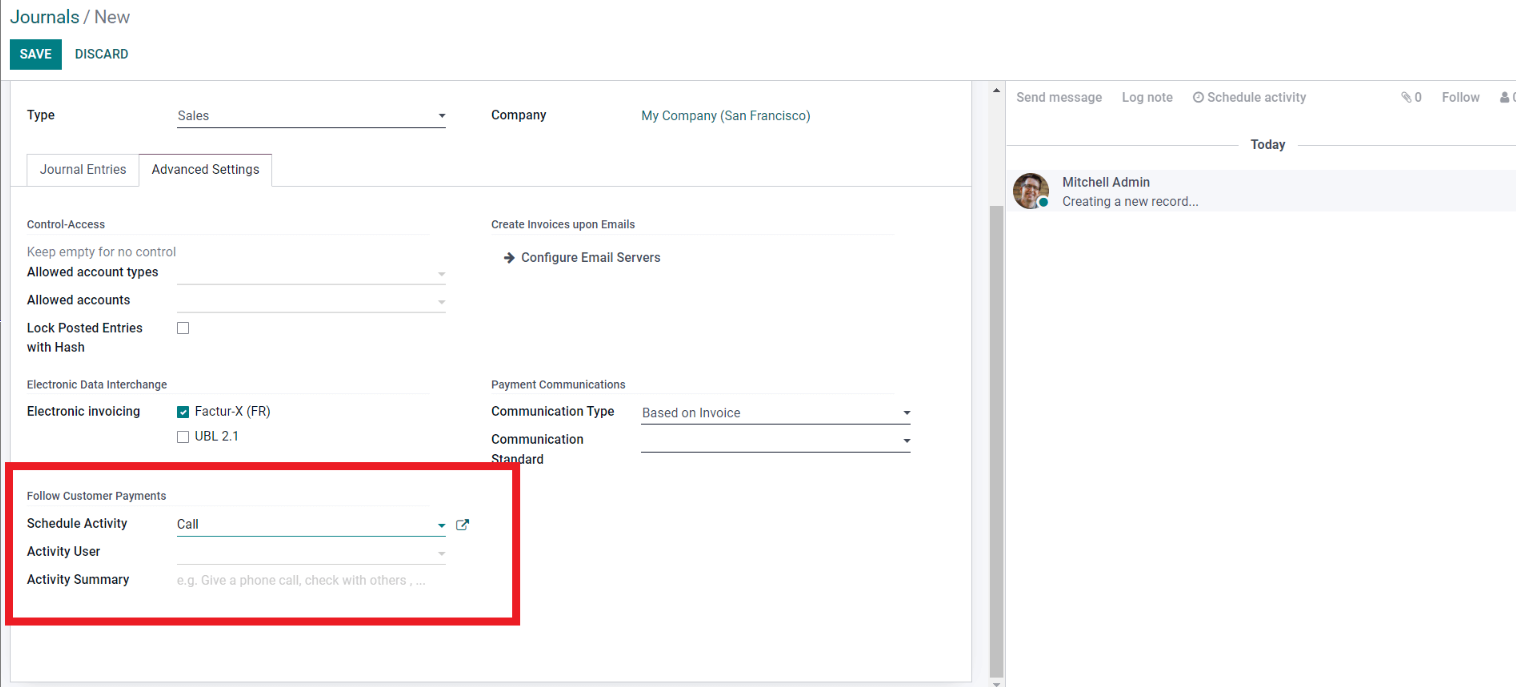Screen dimensions: 1516x687
Task: Enable Lock Posted Entries with Hash checkbox
Action: (183, 328)
